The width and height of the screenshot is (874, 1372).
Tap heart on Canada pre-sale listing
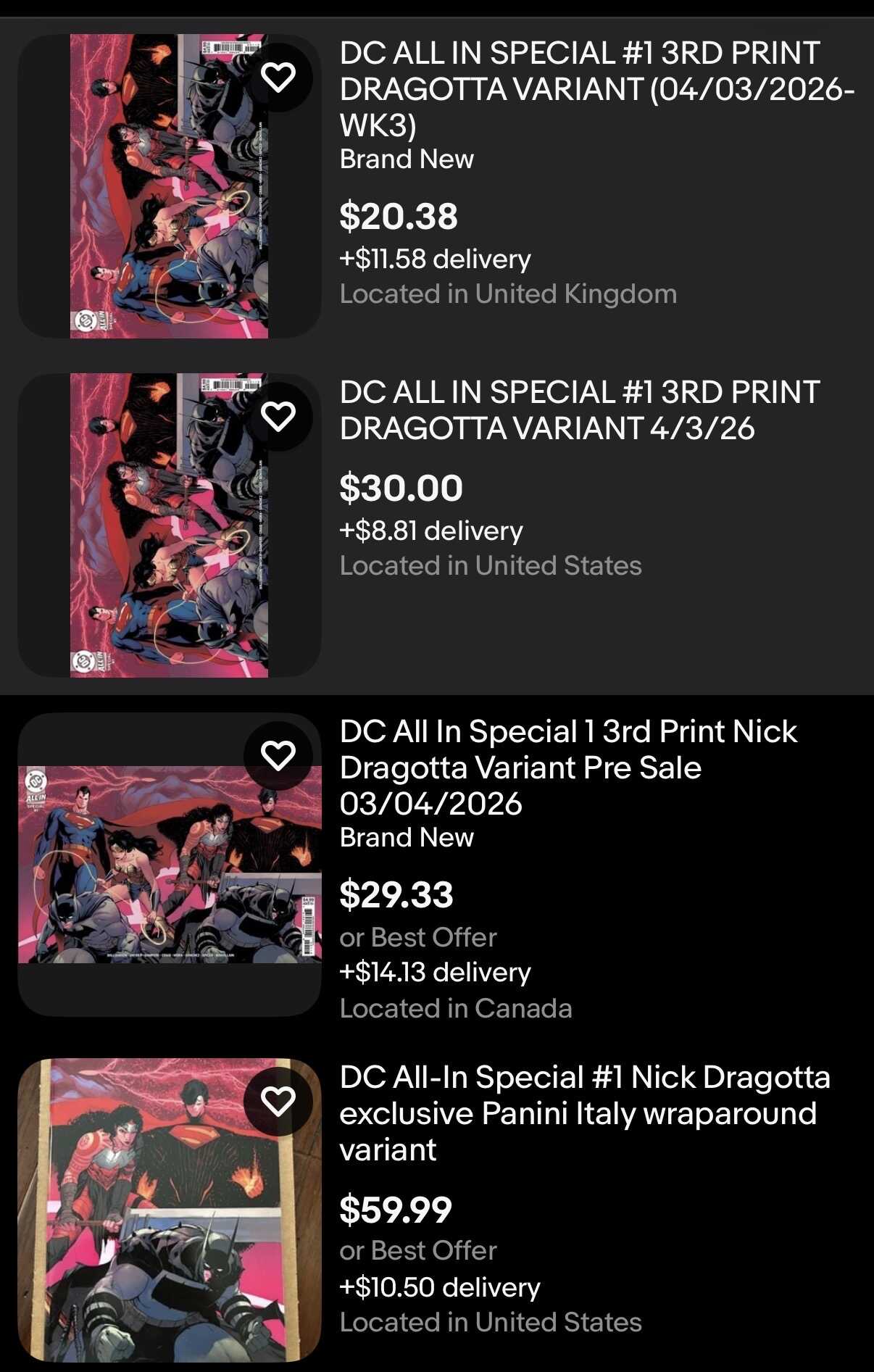278,755
